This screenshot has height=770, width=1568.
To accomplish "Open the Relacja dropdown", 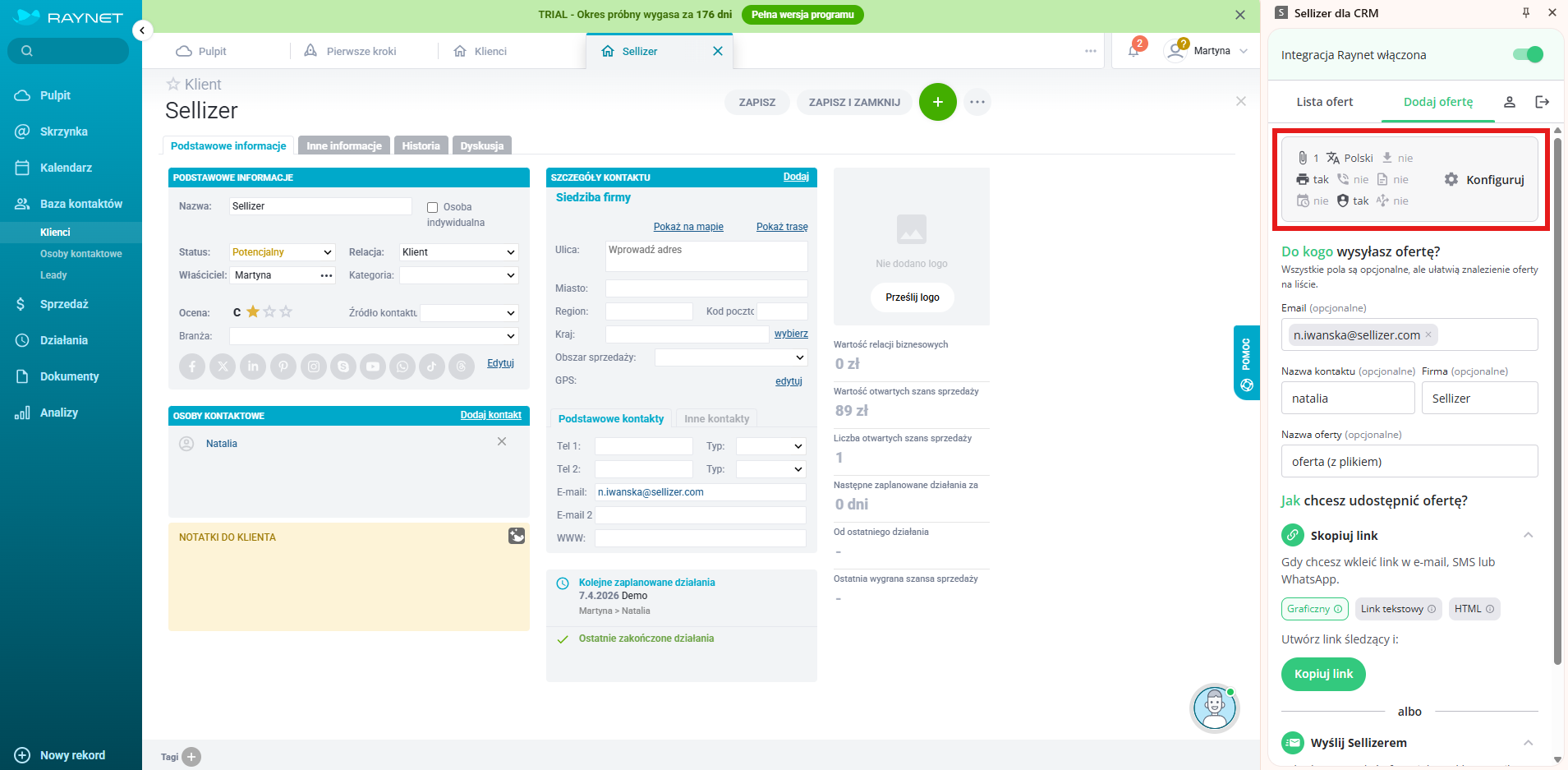I will coord(458,252).
